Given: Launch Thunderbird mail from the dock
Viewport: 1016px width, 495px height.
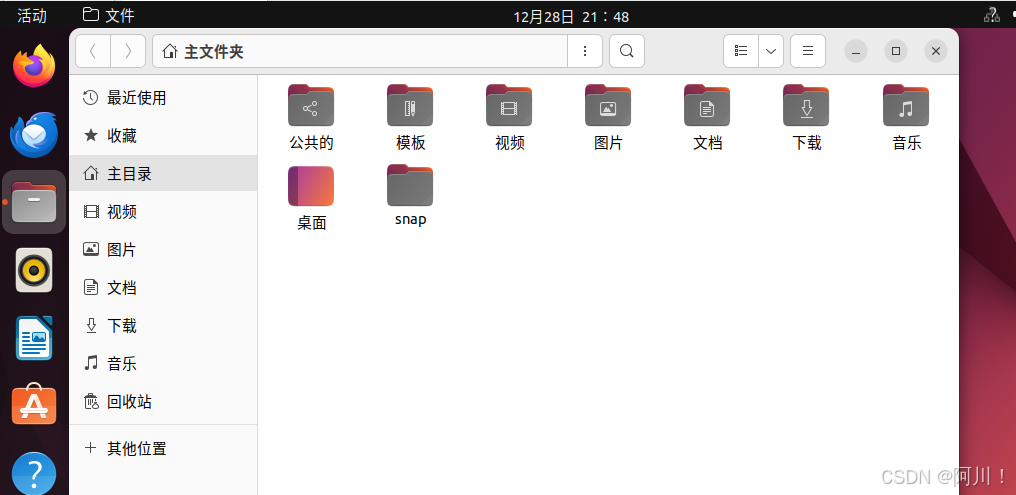Looking at the screenshot, I should tap(34, 135).
